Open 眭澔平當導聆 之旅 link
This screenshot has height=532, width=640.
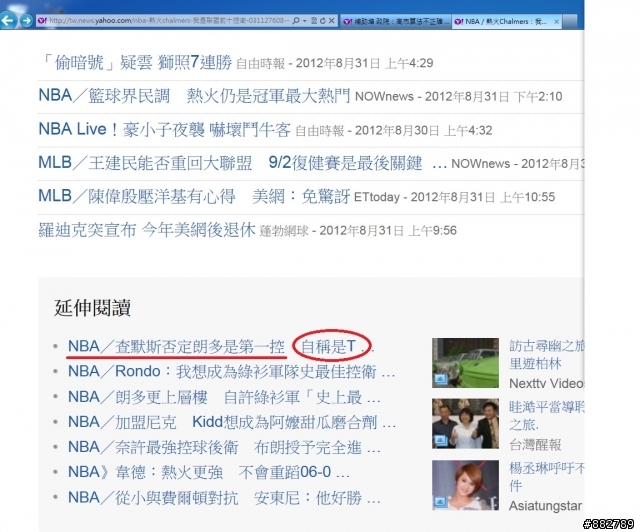pyautogui.click(x=547, y=416)
